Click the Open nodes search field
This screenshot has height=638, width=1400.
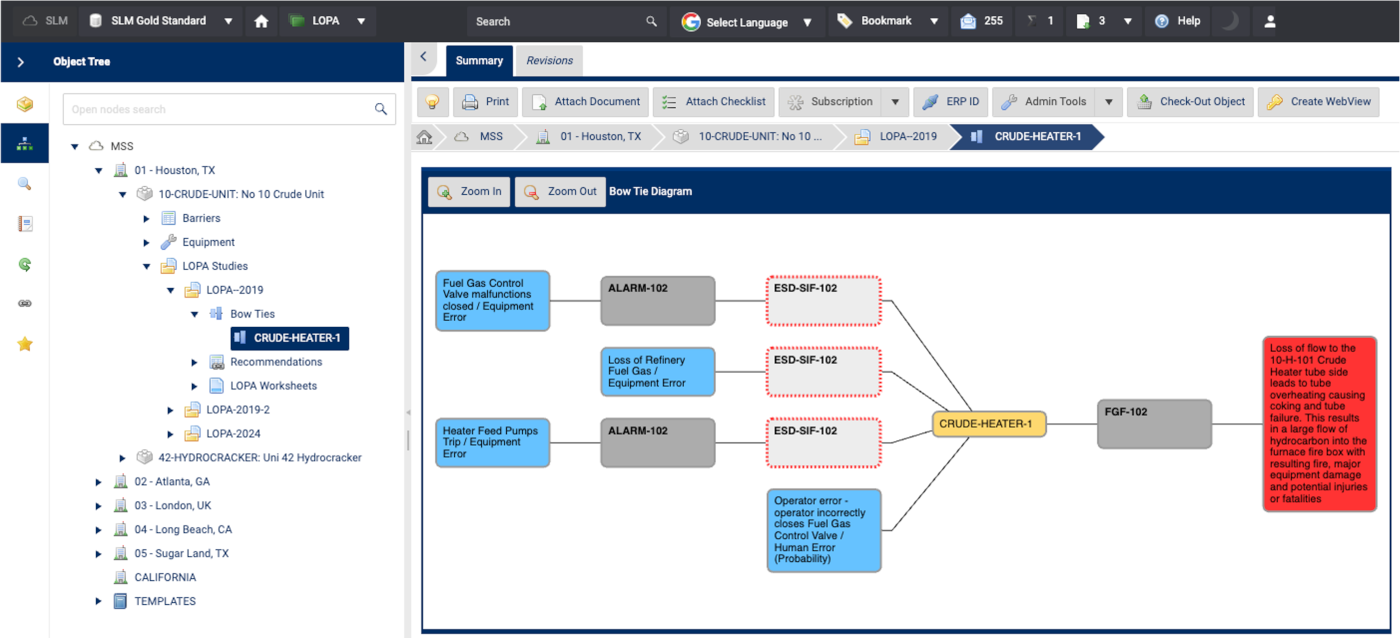[x=218, y=109]
